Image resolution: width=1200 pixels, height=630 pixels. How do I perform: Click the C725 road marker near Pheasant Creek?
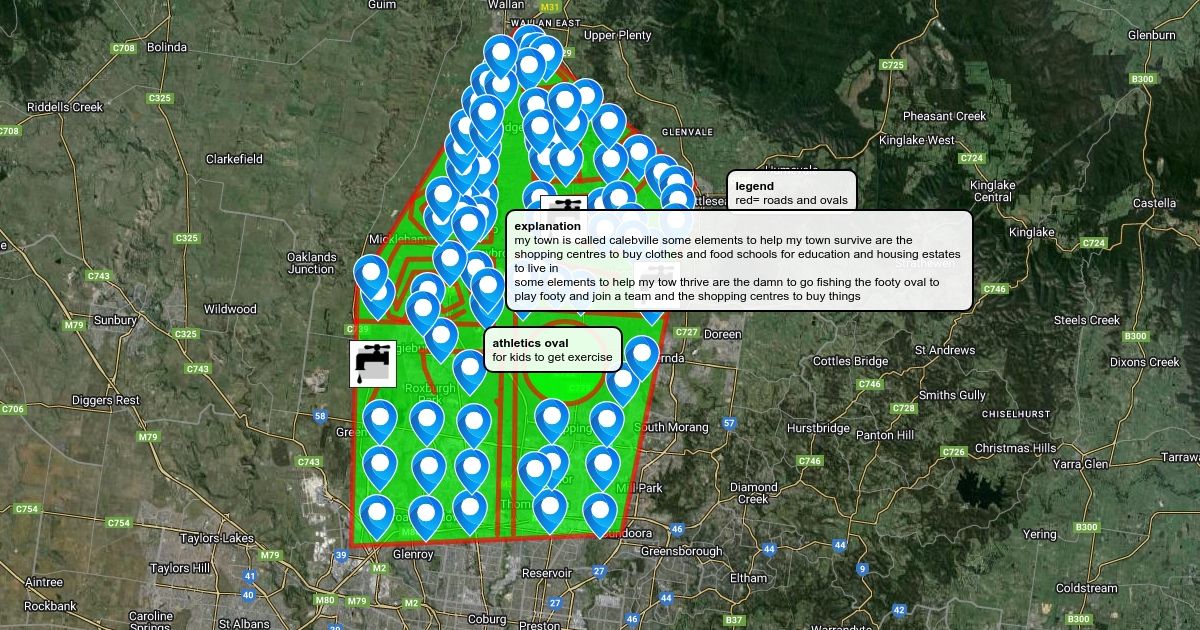pyautogui.click(x=892, y=65)
